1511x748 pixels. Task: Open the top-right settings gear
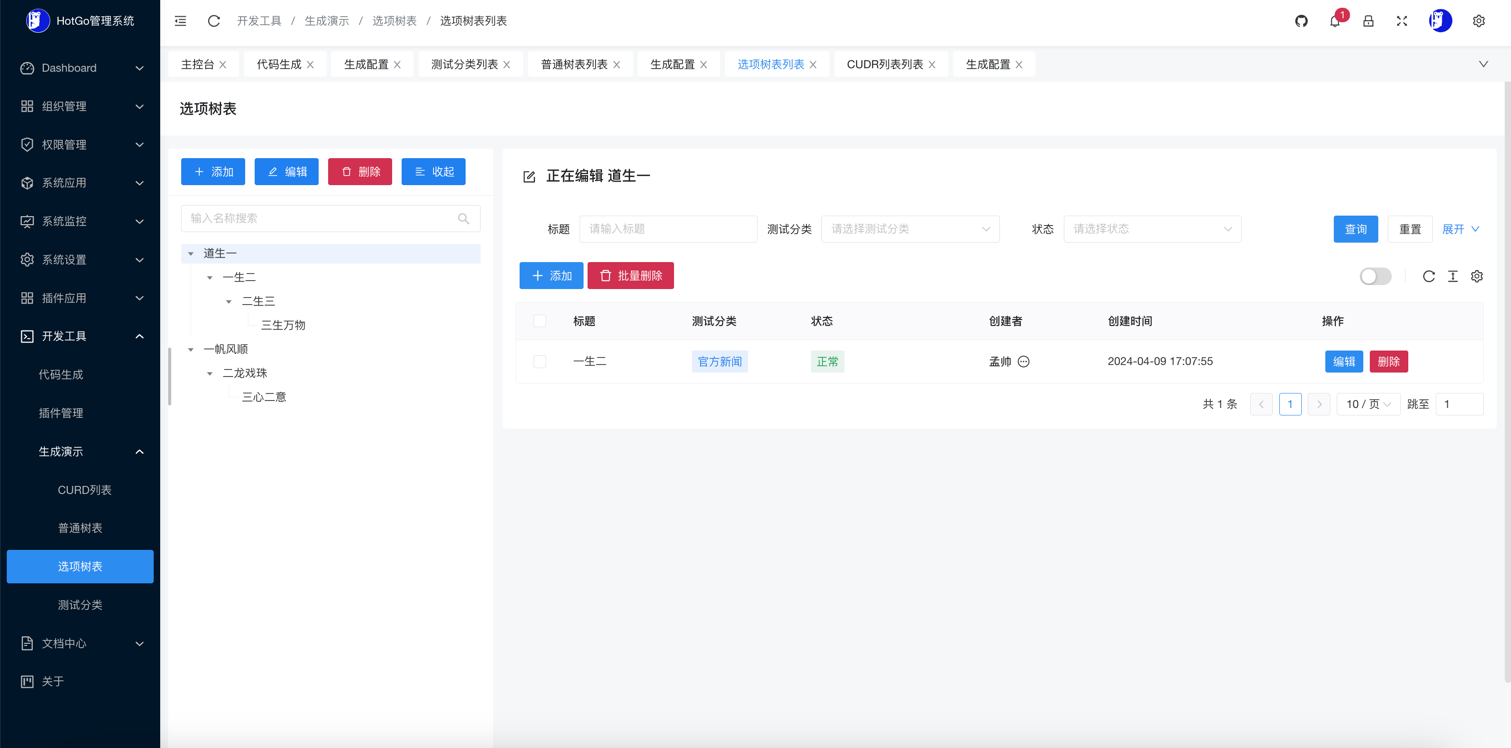1478,21
